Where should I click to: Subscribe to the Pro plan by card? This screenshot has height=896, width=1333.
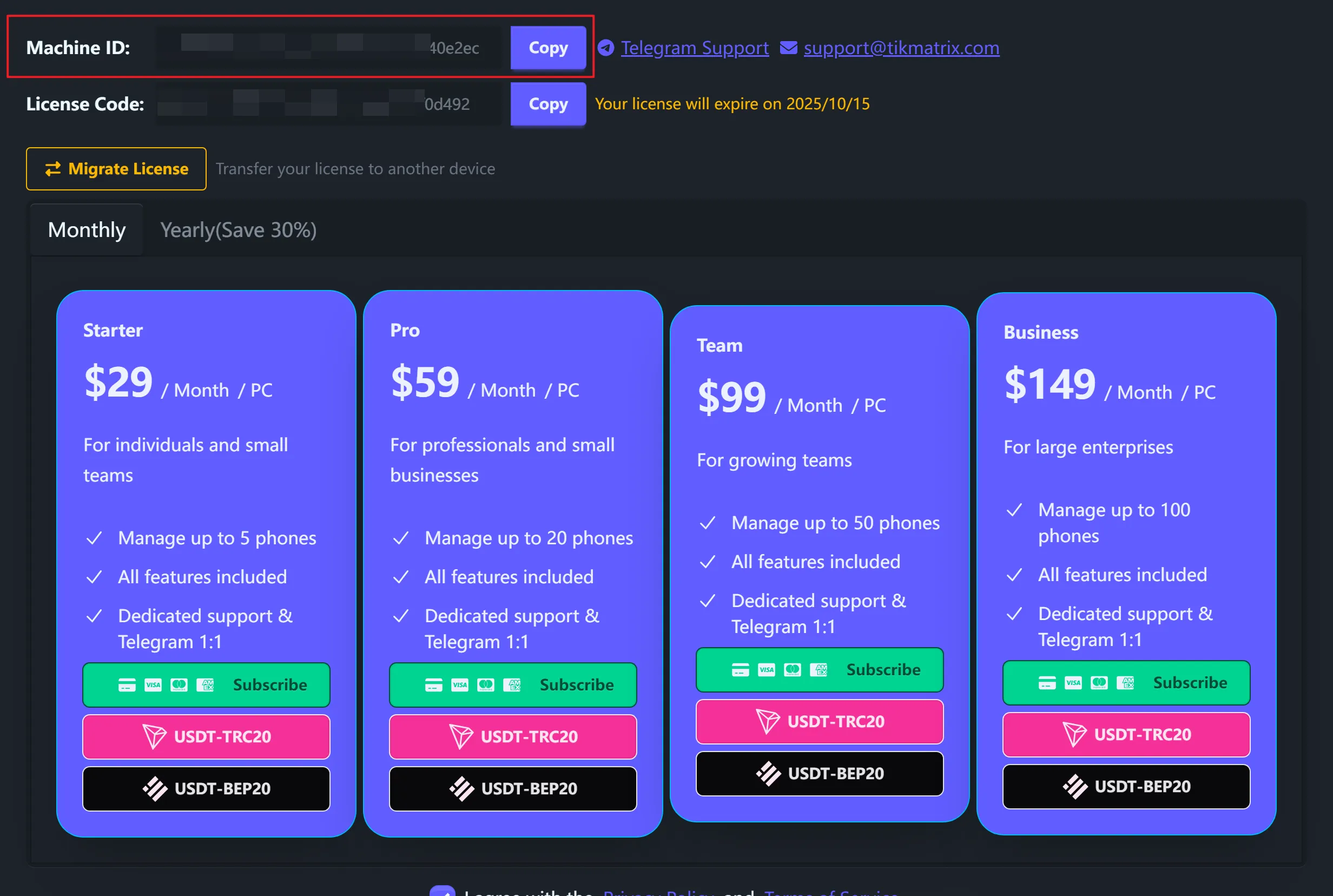click(x=512, y=684)
